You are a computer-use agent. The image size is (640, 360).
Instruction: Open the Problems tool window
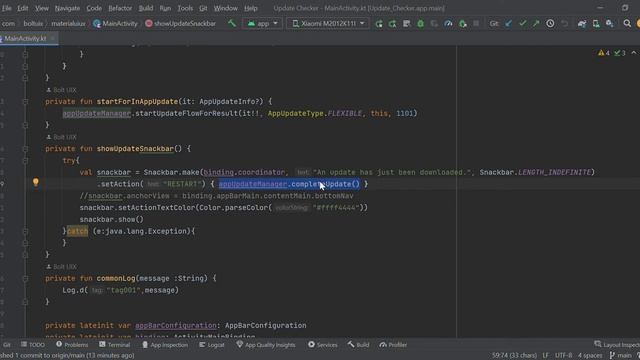click(72, 345)
